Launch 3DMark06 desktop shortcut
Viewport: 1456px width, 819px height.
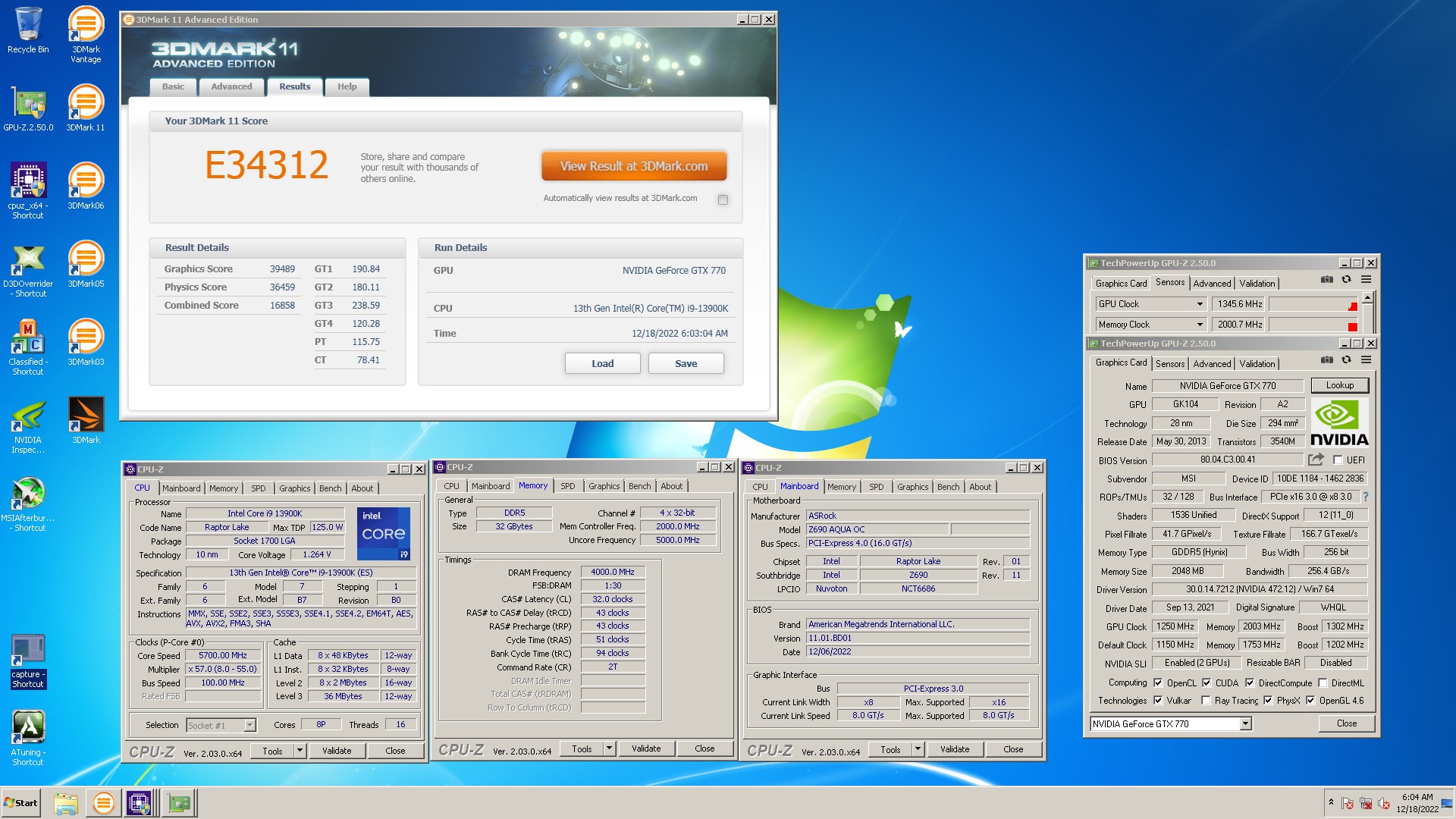click(x=86, y=187)
